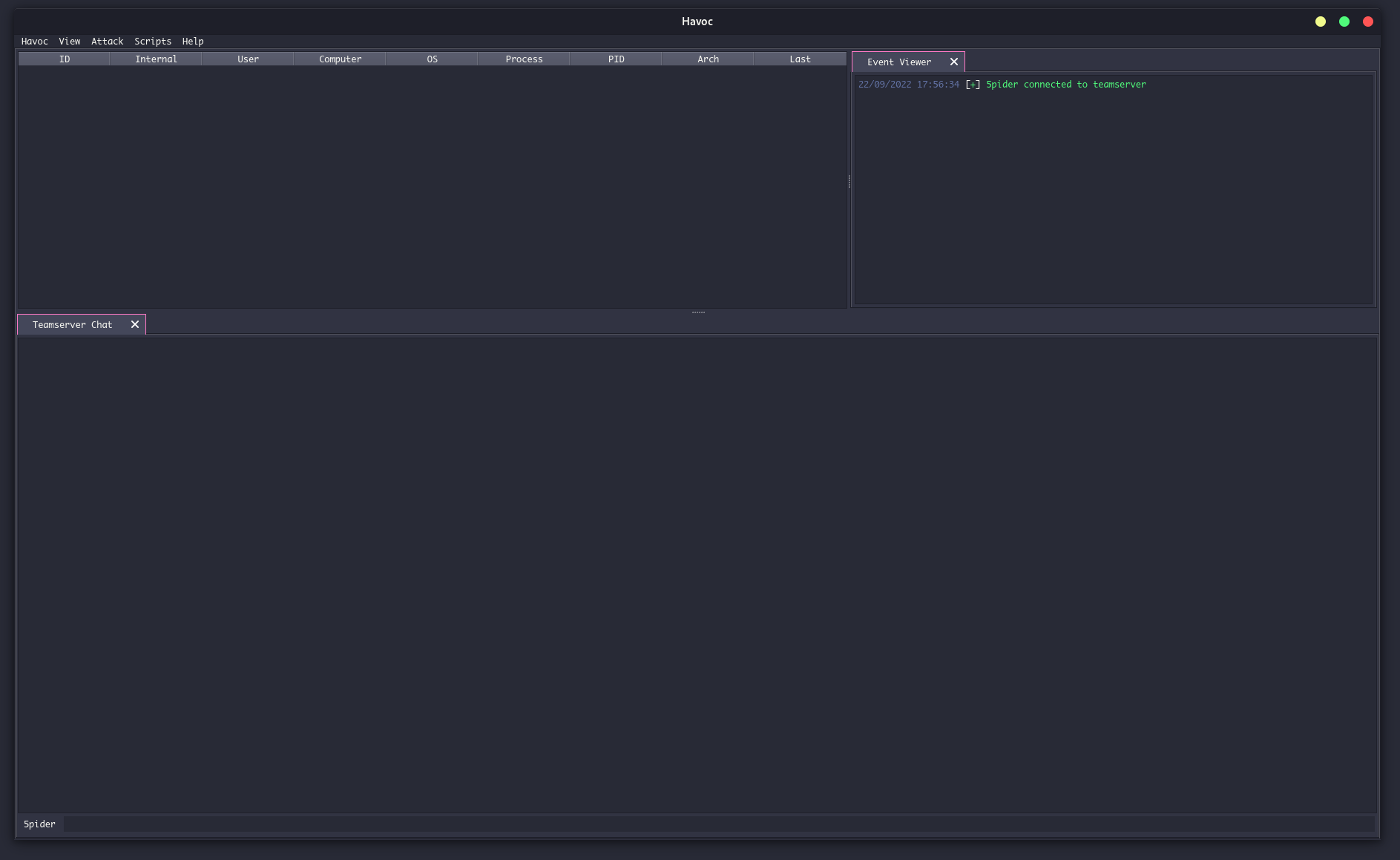Open the Help menu
The image size is (1400, 860).
pos(193,42)
